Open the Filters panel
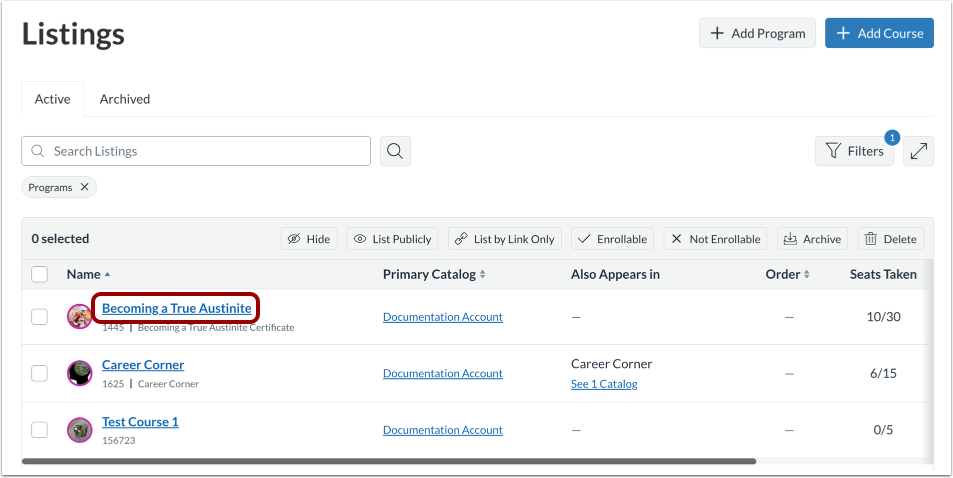The width and height of the screenshot is (953, 478). (854, 151)
